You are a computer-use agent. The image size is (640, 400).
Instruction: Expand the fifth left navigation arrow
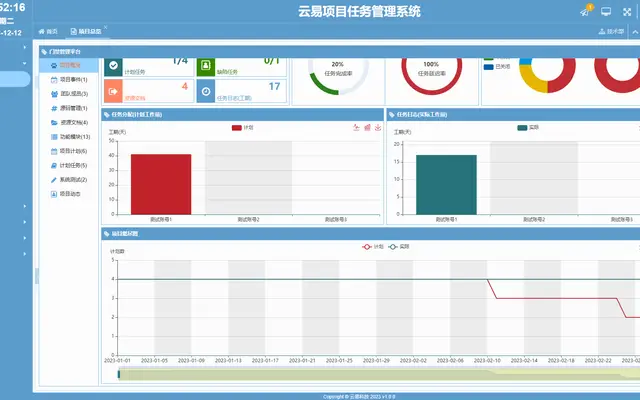(24, 238)
